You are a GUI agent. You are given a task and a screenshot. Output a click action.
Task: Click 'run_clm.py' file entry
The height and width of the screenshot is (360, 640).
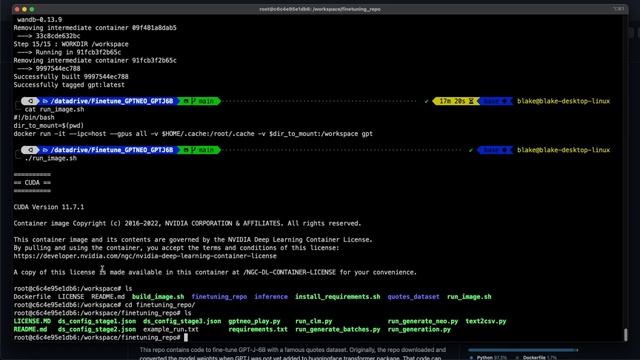[x=313, y=321]
